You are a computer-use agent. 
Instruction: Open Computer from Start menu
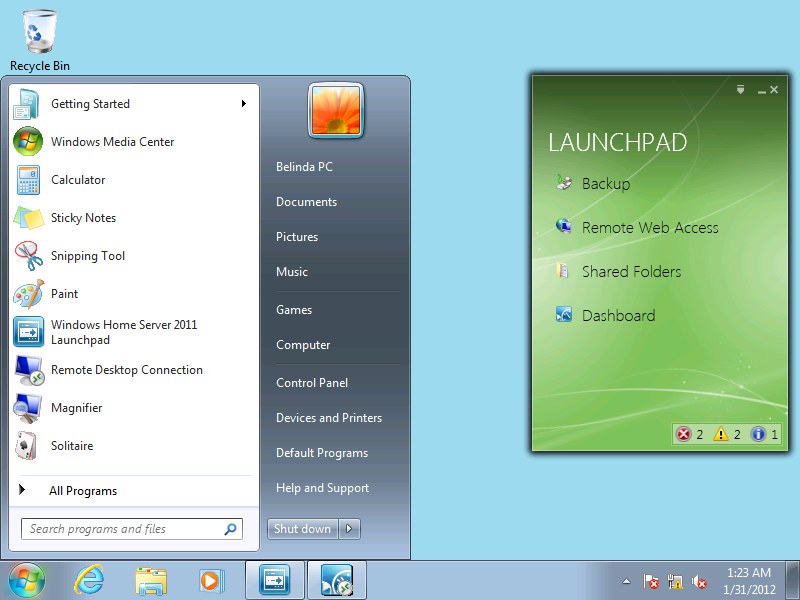pyautogui.click(x=303, y=345)
